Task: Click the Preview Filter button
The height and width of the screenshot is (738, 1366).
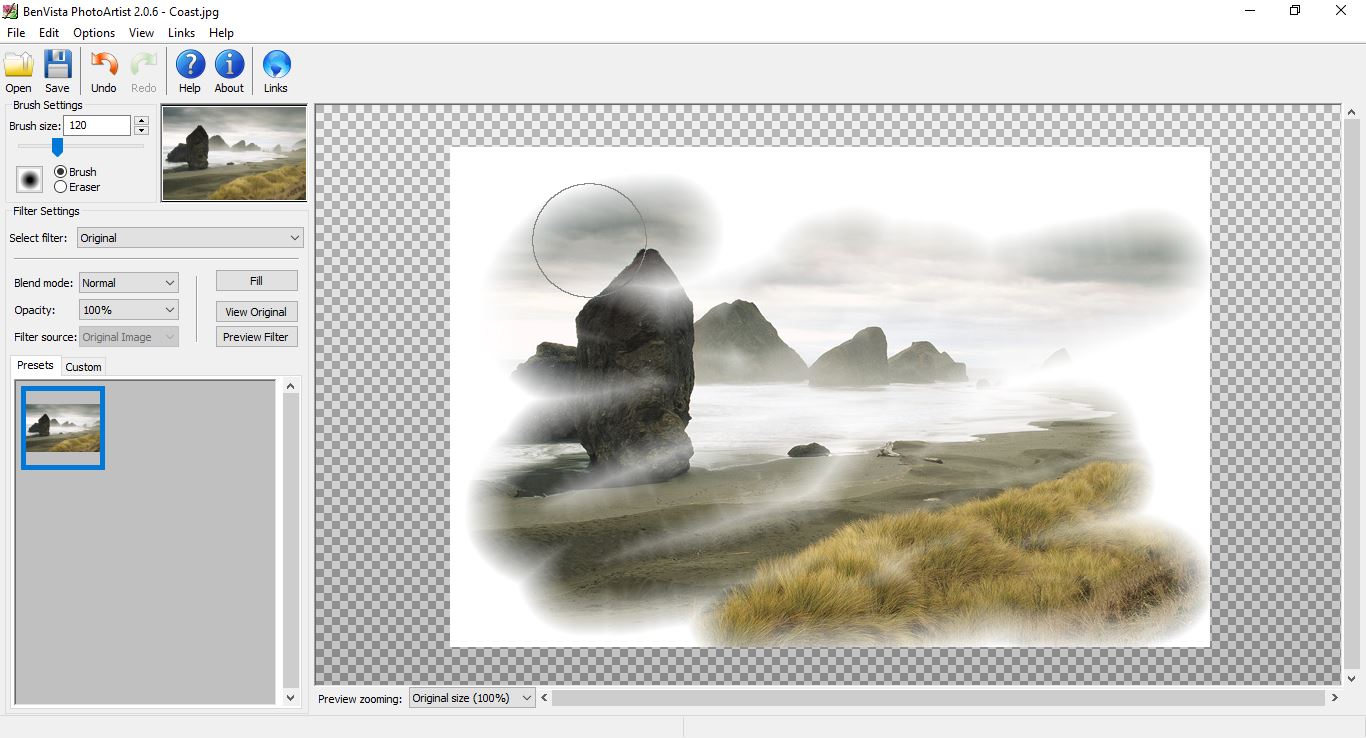Action: [x=257, y=337]
